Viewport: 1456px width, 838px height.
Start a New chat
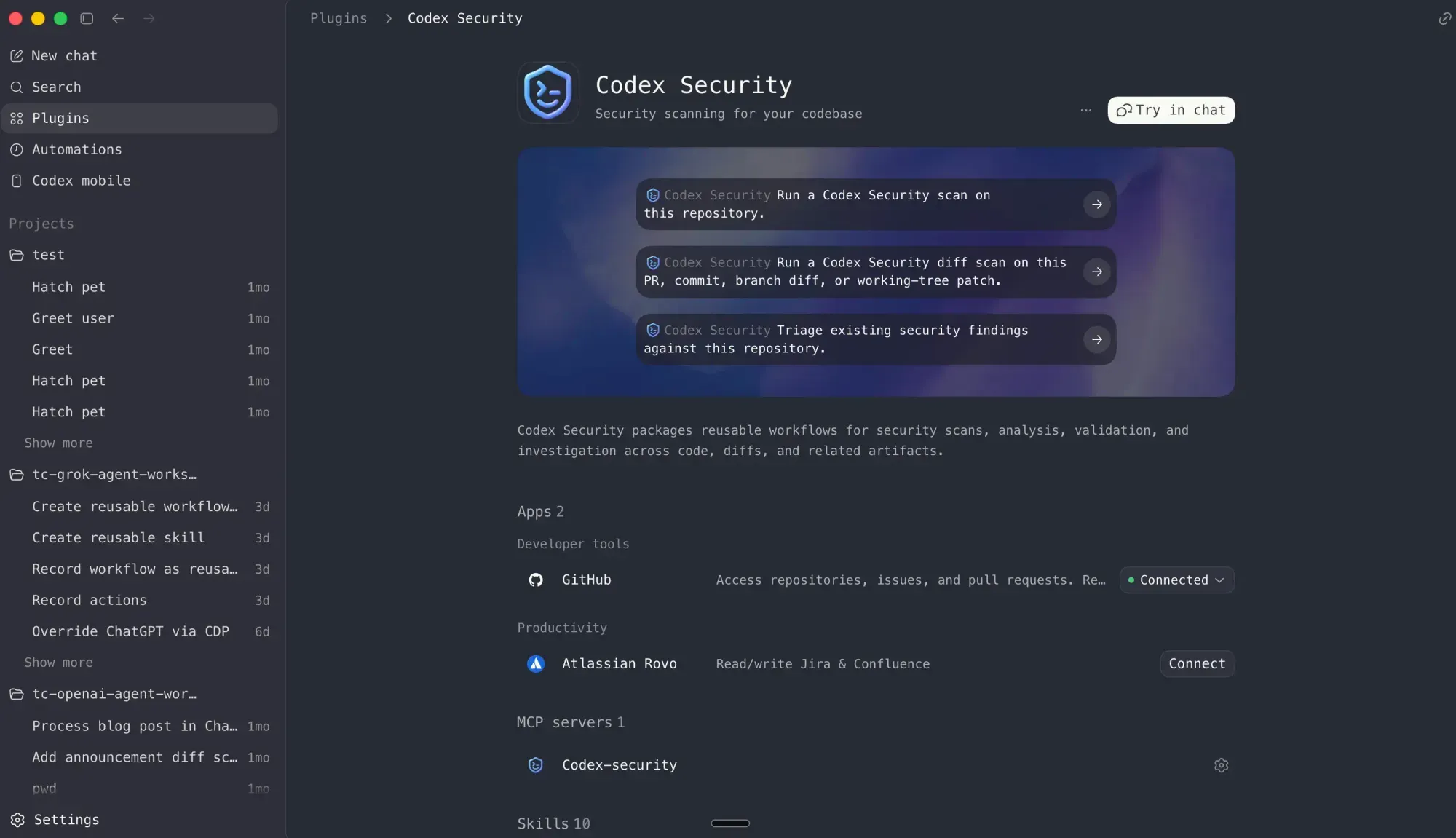139,56
